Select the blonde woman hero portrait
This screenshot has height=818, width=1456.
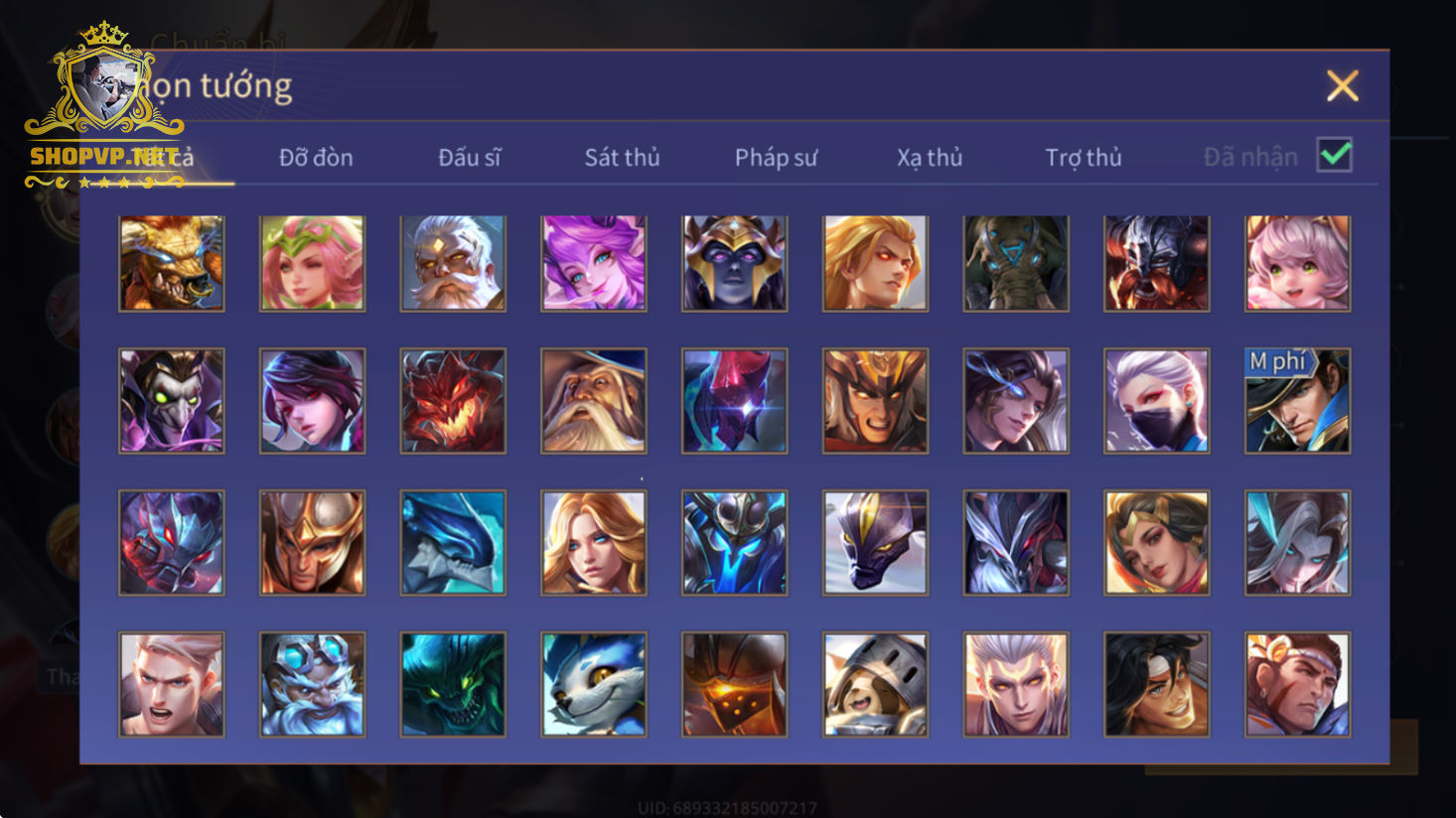[x=594, y=543]
